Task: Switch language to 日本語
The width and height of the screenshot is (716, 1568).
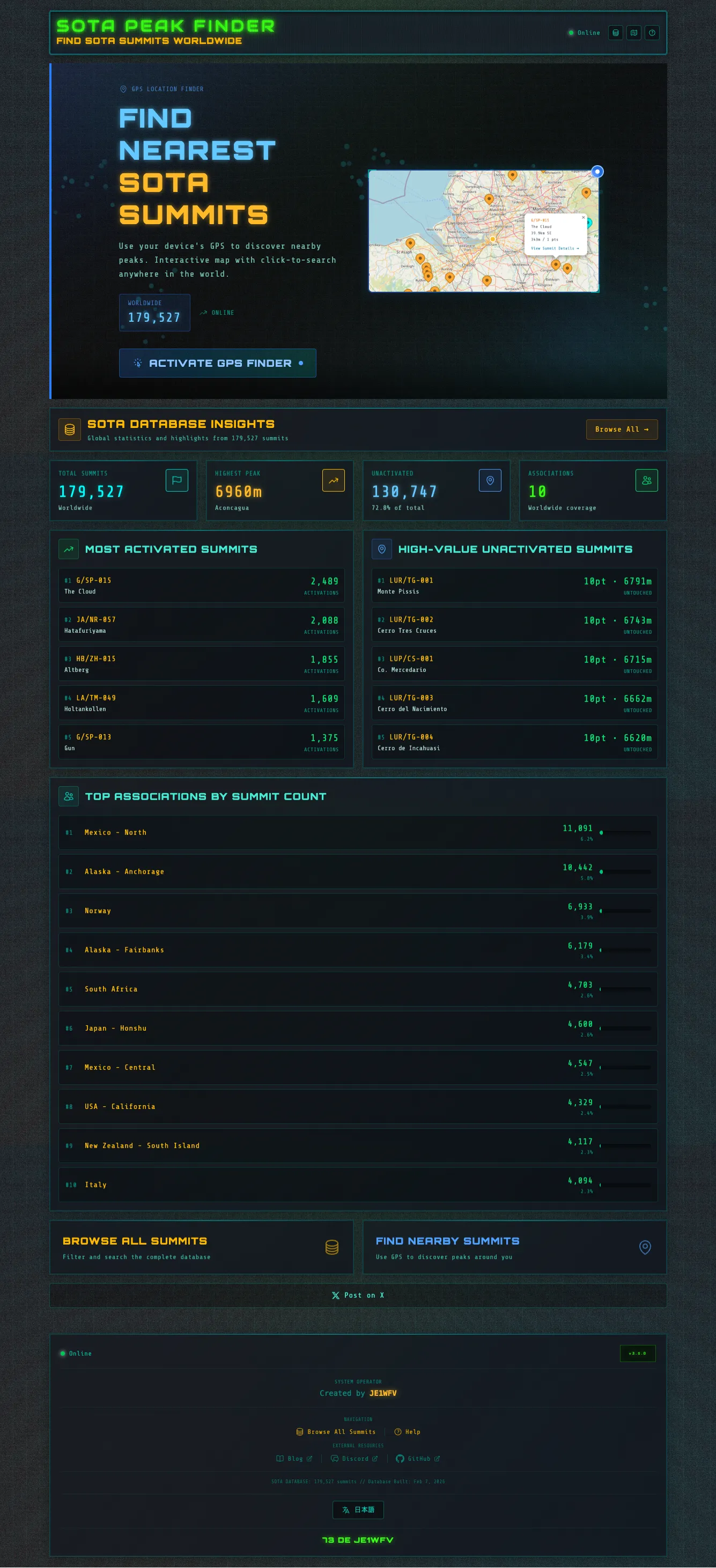Action: pos(358,1510)
